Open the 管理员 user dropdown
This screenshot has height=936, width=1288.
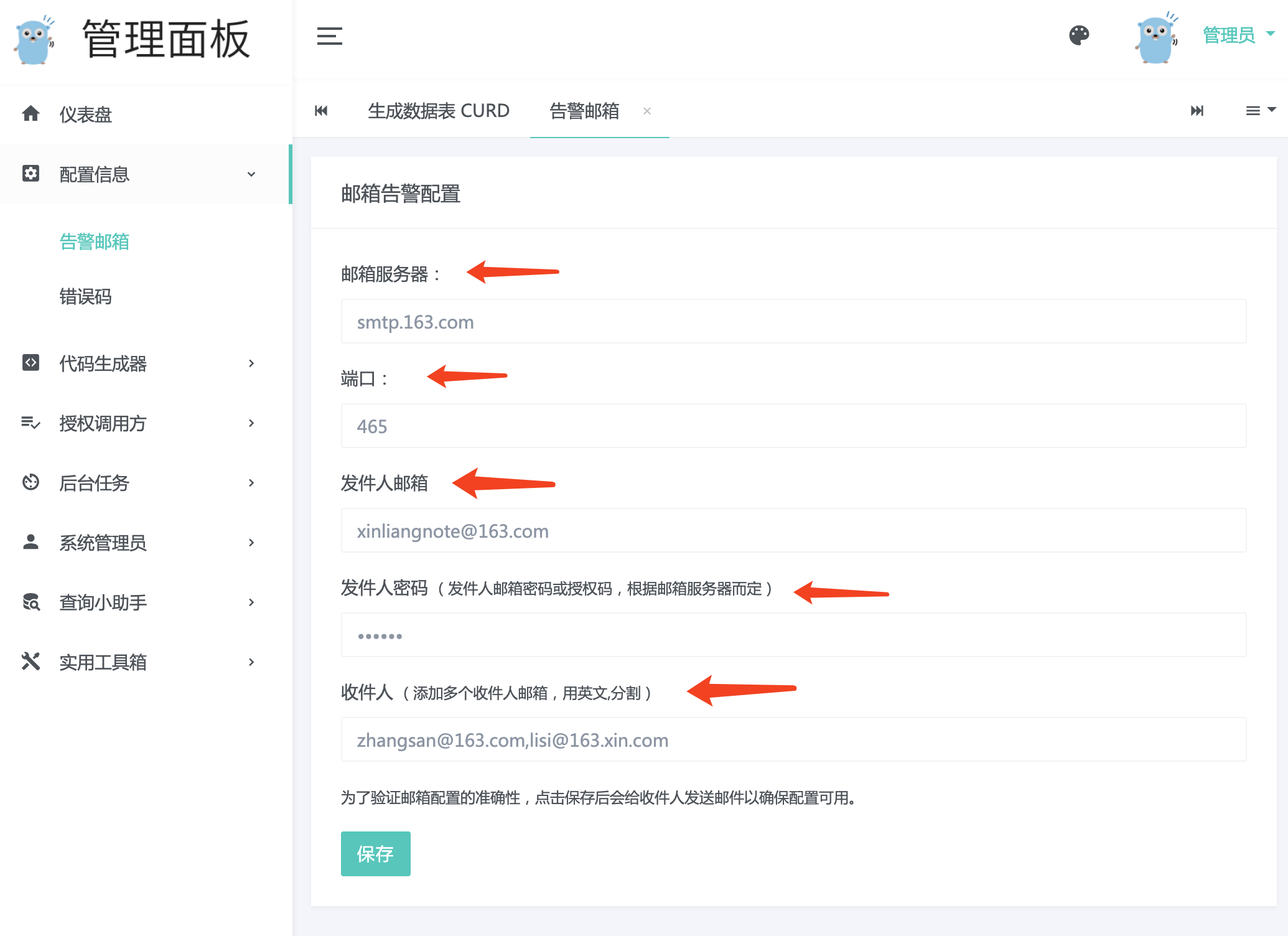pyautogui.click(x=1238, y=35)
